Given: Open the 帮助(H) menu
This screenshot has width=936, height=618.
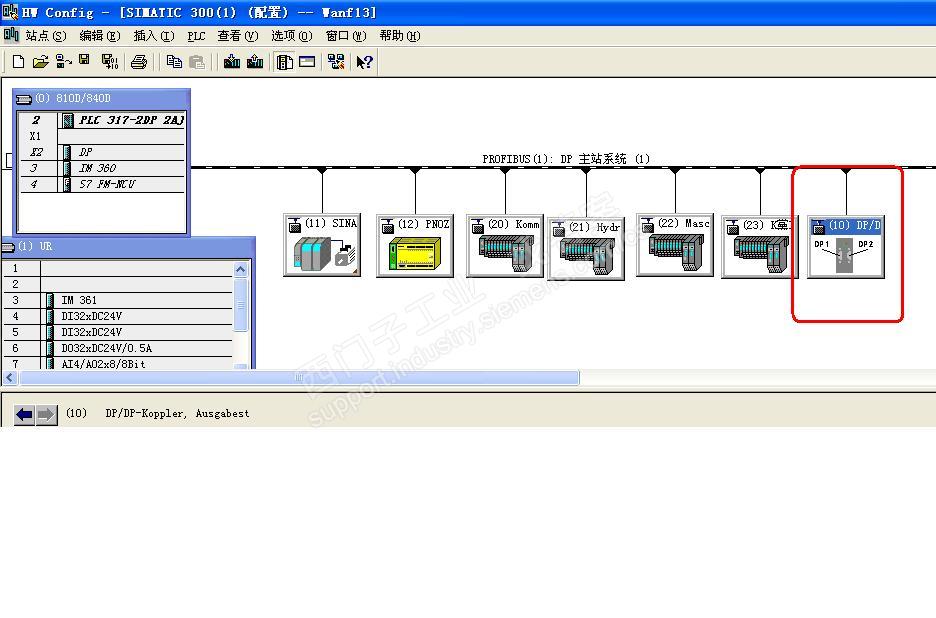Looking at the screenshot, I should [x=399, y=36].
